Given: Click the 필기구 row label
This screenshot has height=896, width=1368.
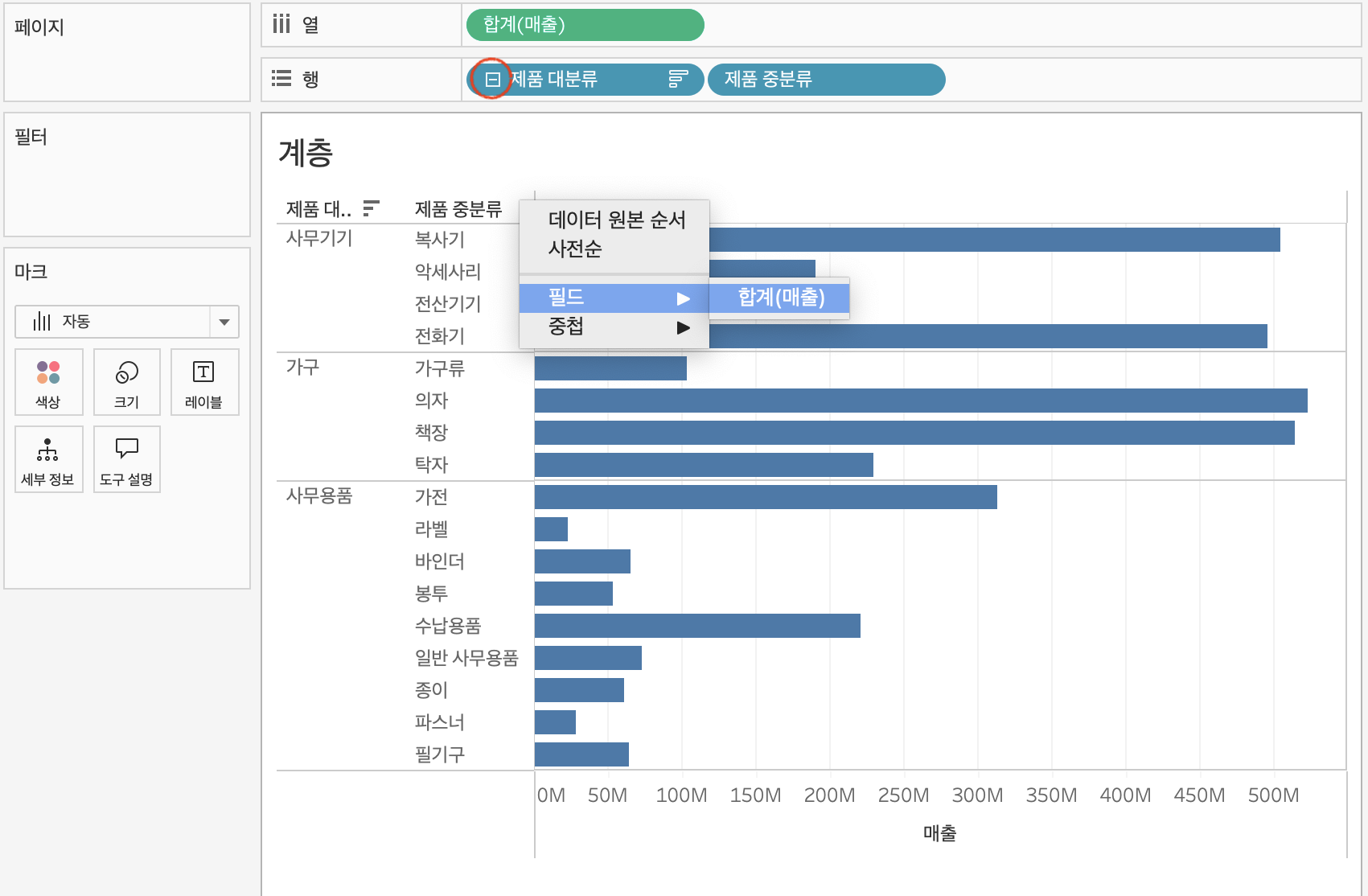Looking at the screenshot, I should tap(439, 754).
